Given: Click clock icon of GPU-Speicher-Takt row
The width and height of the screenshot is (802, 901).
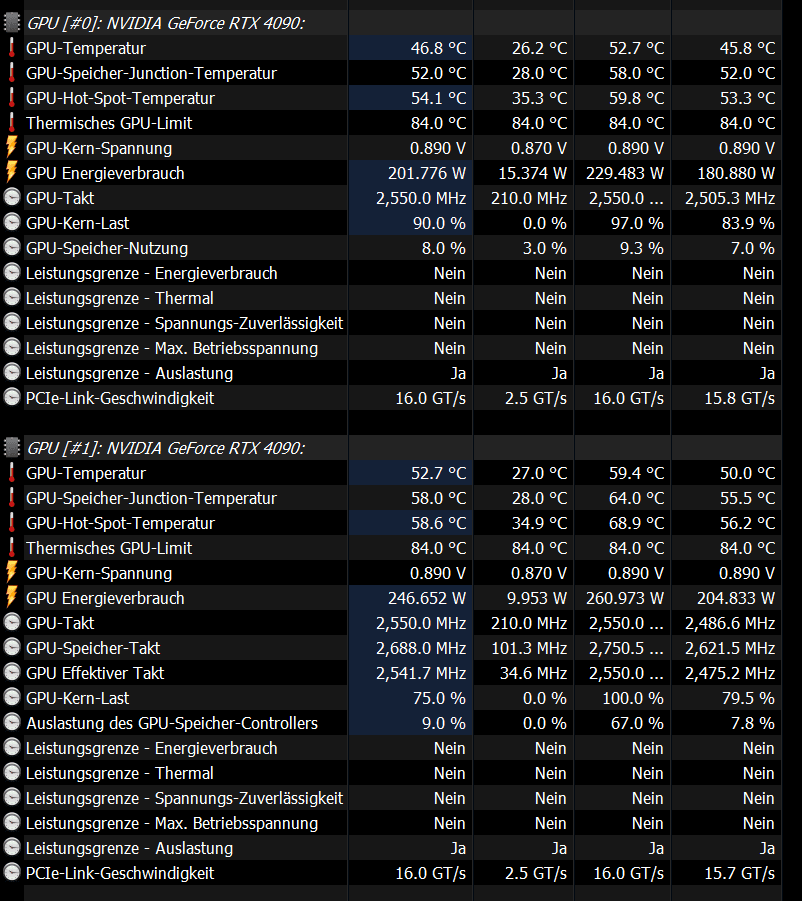Looking at the screenshot, I should tap(11, 648).
